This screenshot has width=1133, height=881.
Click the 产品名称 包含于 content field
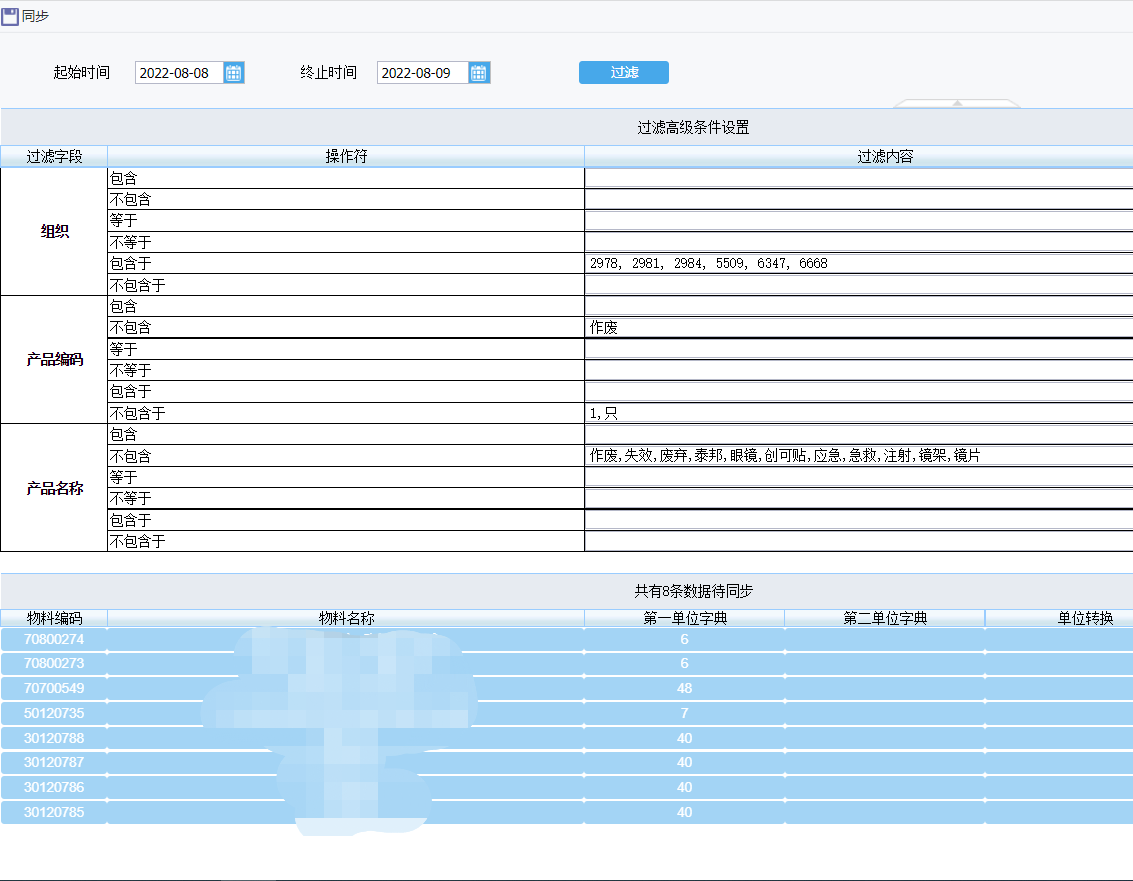tap(859, 520)
